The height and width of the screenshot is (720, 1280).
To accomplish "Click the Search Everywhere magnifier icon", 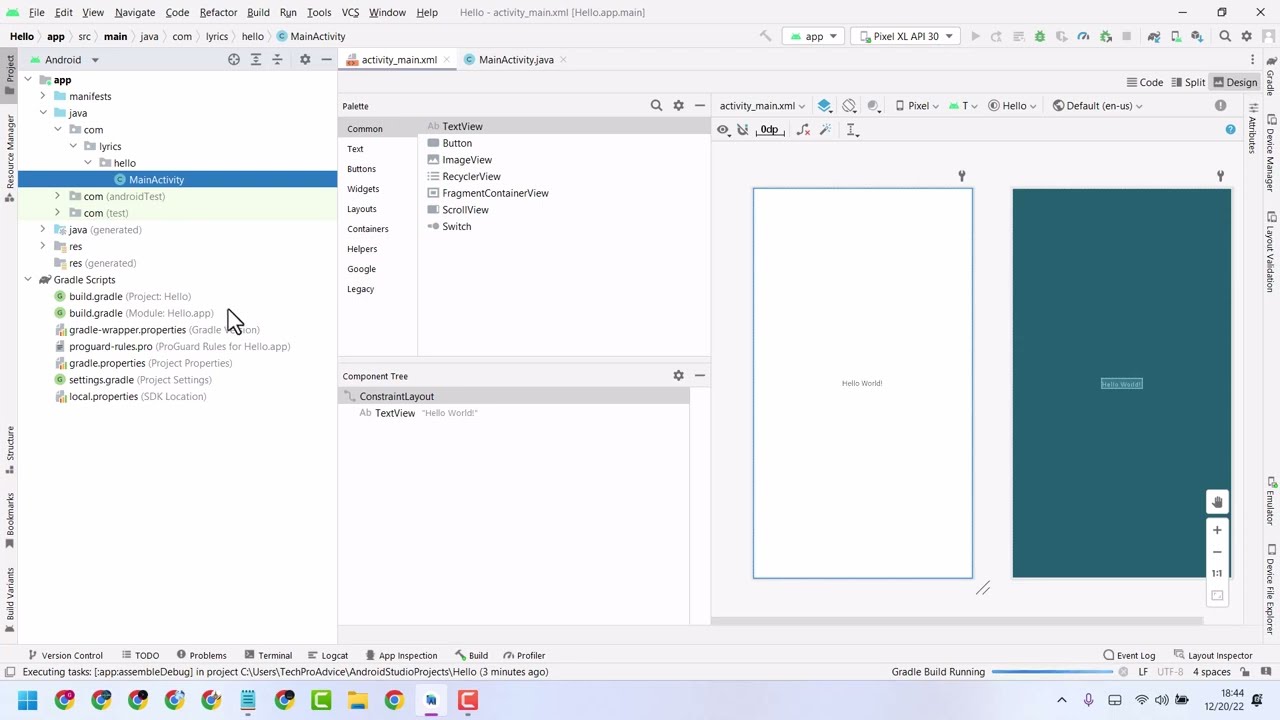I will coord(1225,36).
